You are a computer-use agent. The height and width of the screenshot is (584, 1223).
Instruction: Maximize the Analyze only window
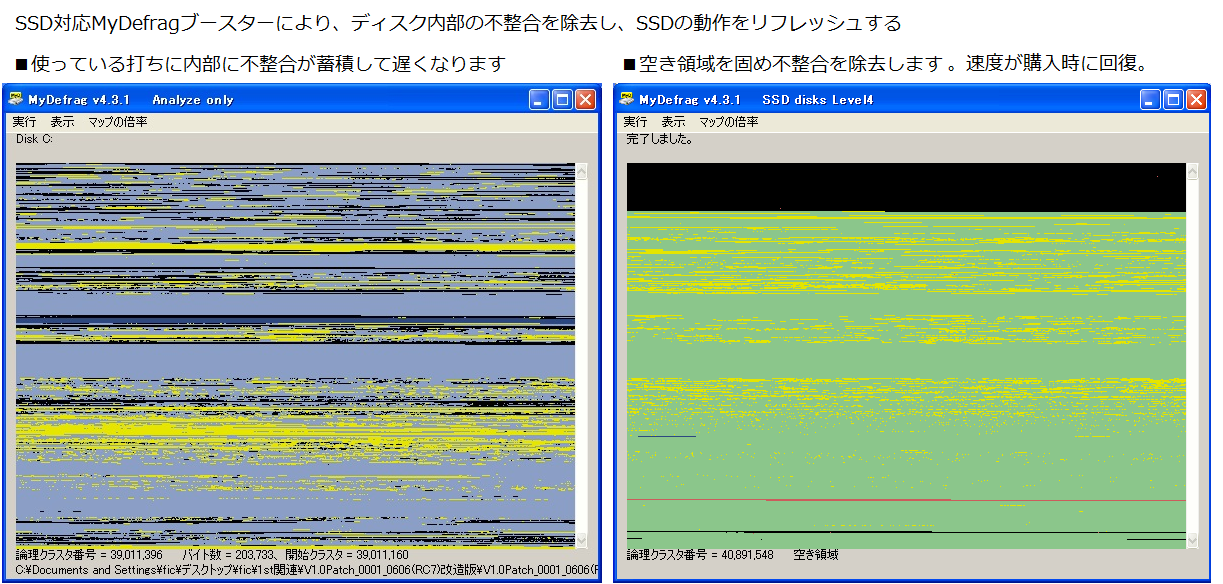coord(562,99)
